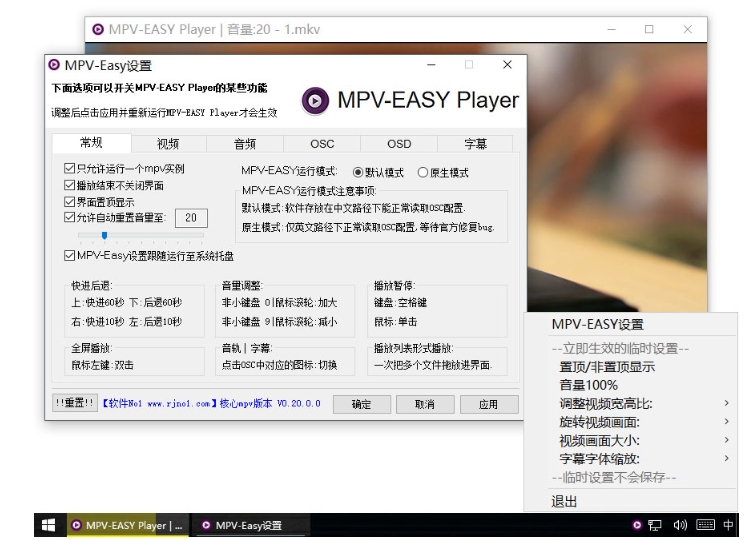
Task: Click the Windows Start button
Action: coord(48,525)
